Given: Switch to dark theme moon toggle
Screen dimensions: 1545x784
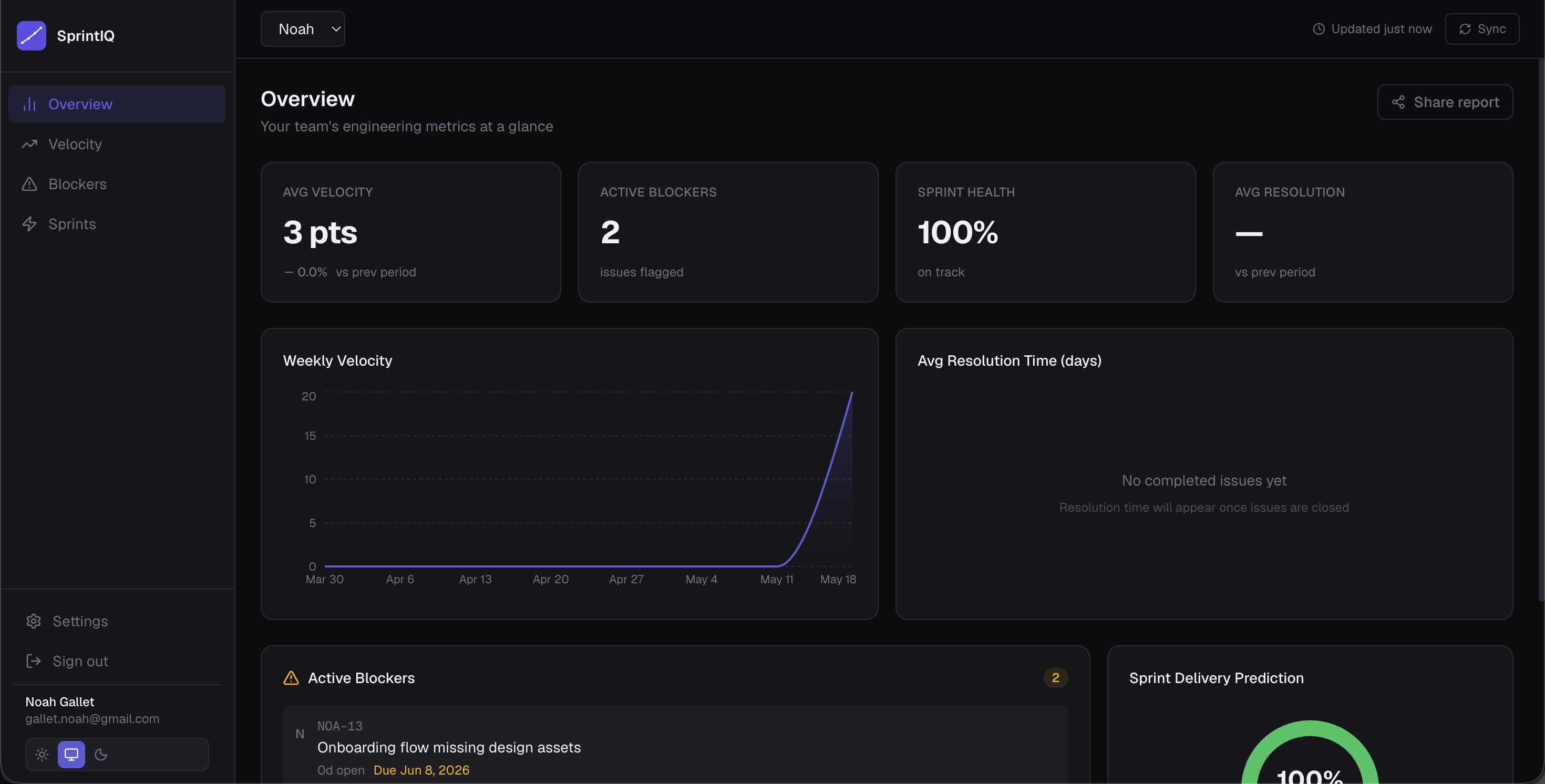Looking at the screenshot, I should (x=101, y=755).
